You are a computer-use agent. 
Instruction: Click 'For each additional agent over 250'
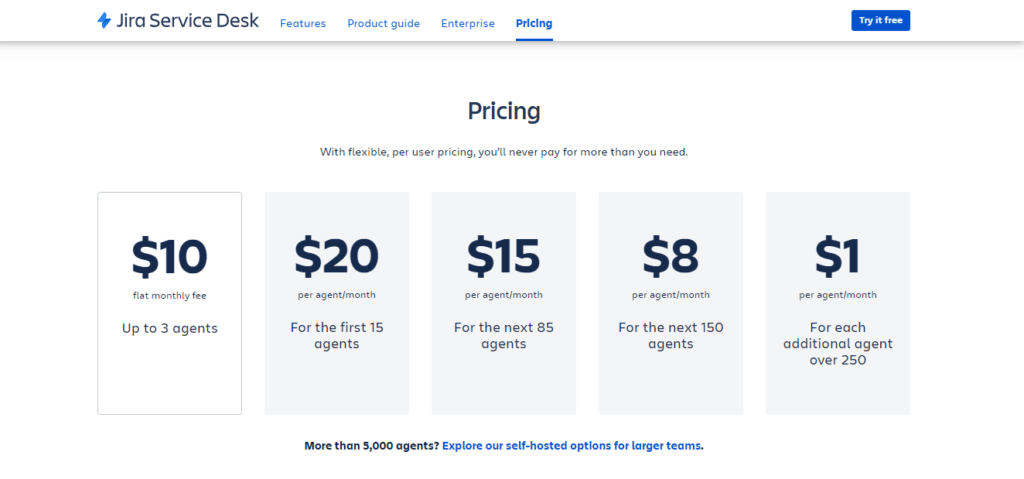pos(838,344)
